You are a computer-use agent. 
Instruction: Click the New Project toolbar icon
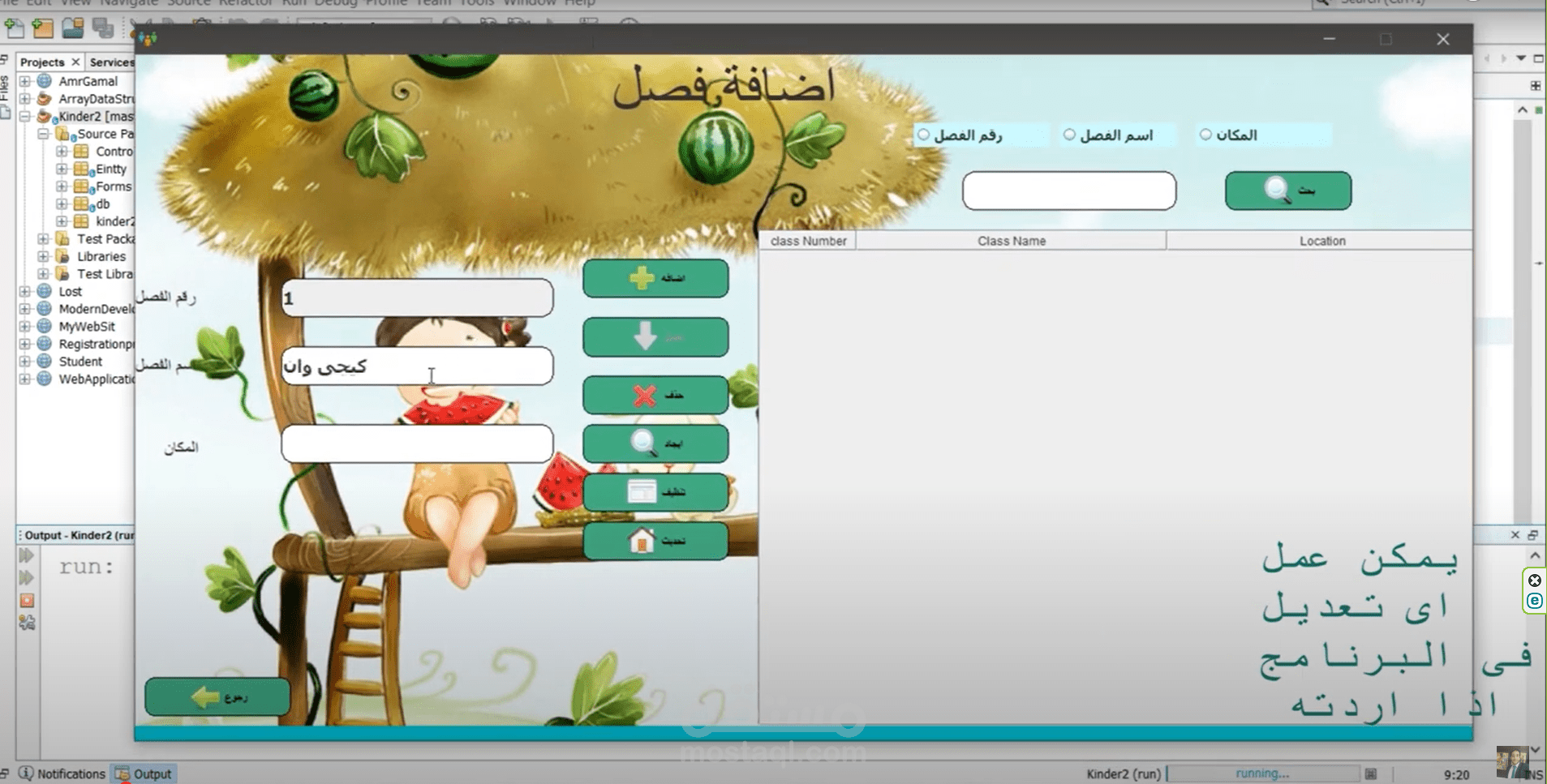click(x=43, y=29)
